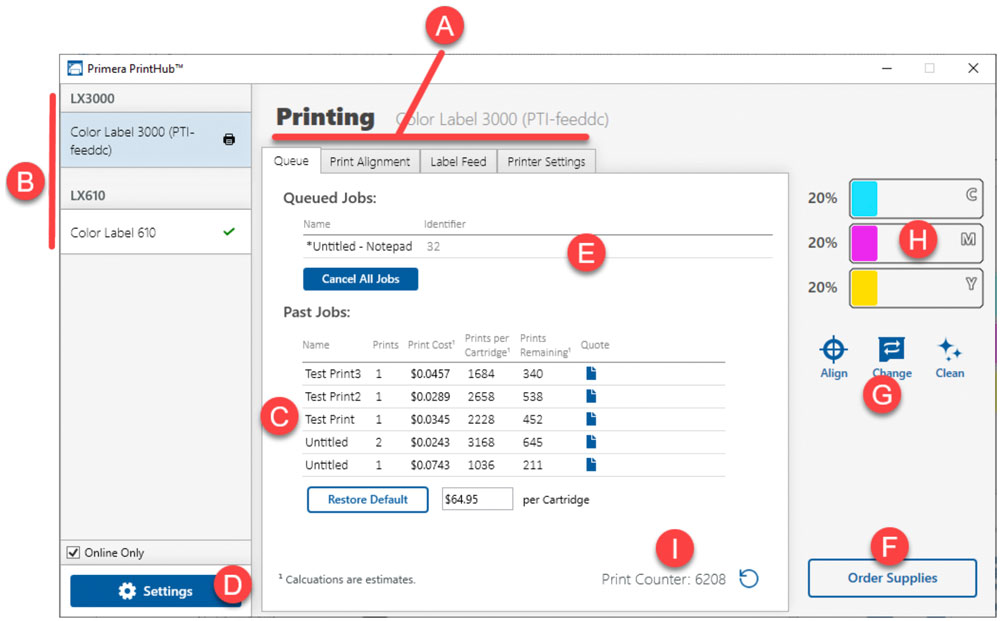Open Settings from the sidebar

156,591
